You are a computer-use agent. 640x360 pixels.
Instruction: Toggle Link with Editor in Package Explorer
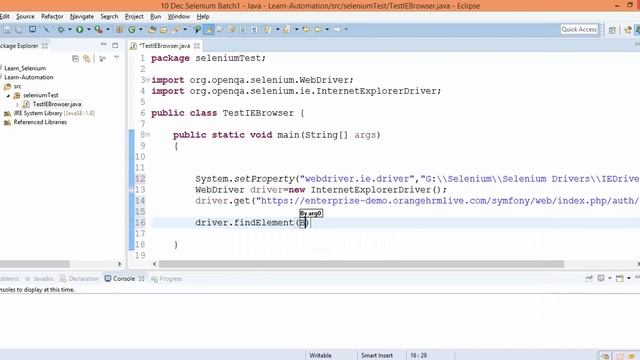click(87, 59)
